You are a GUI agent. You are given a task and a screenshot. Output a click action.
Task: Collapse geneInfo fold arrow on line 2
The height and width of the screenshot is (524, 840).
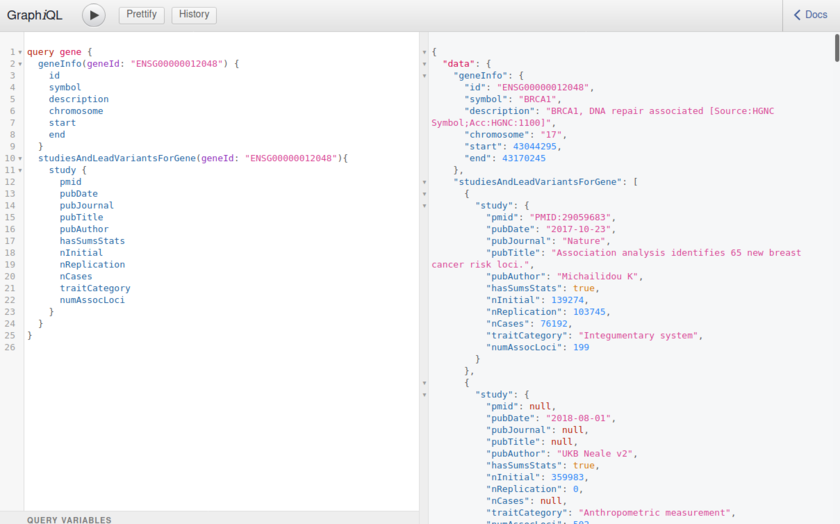coord(20,64)
